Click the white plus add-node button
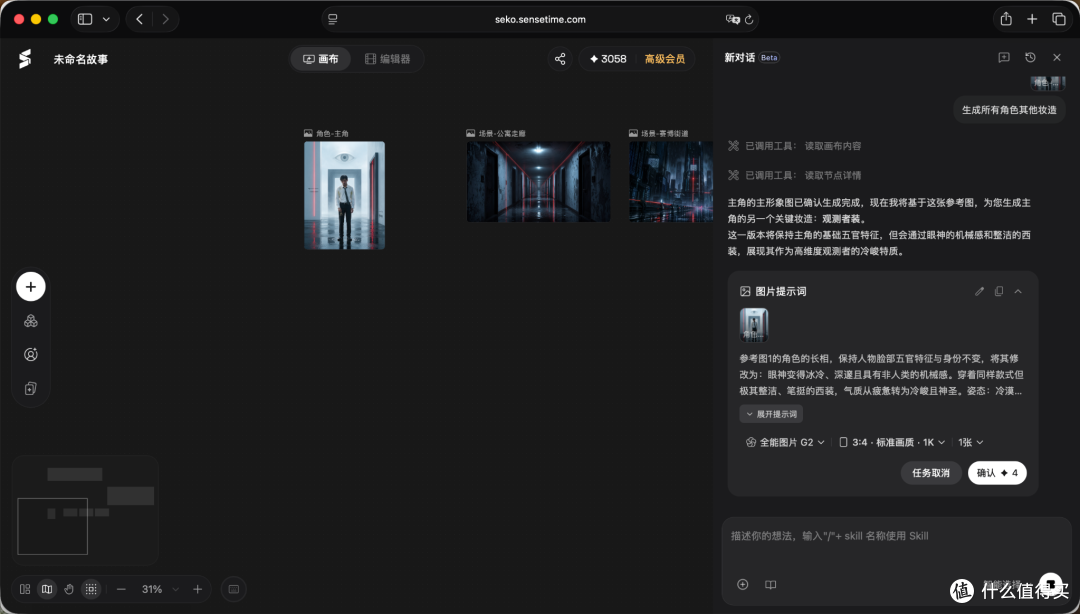1080x614 pixels. (x=31, y=287)
